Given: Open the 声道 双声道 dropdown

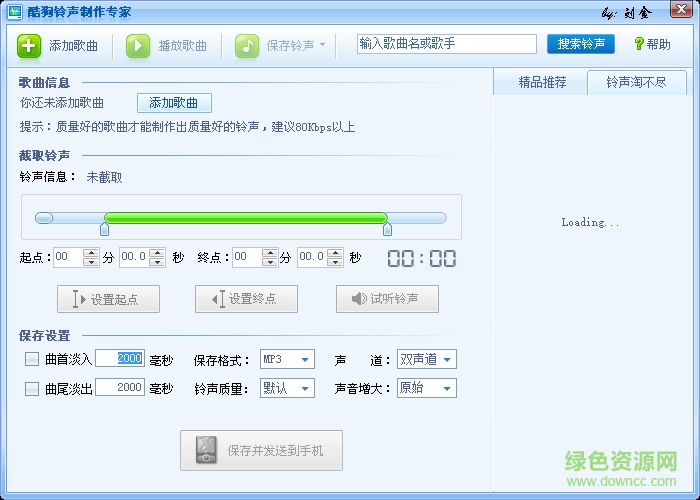Looking at the screenshot, I should click(427, 359).
